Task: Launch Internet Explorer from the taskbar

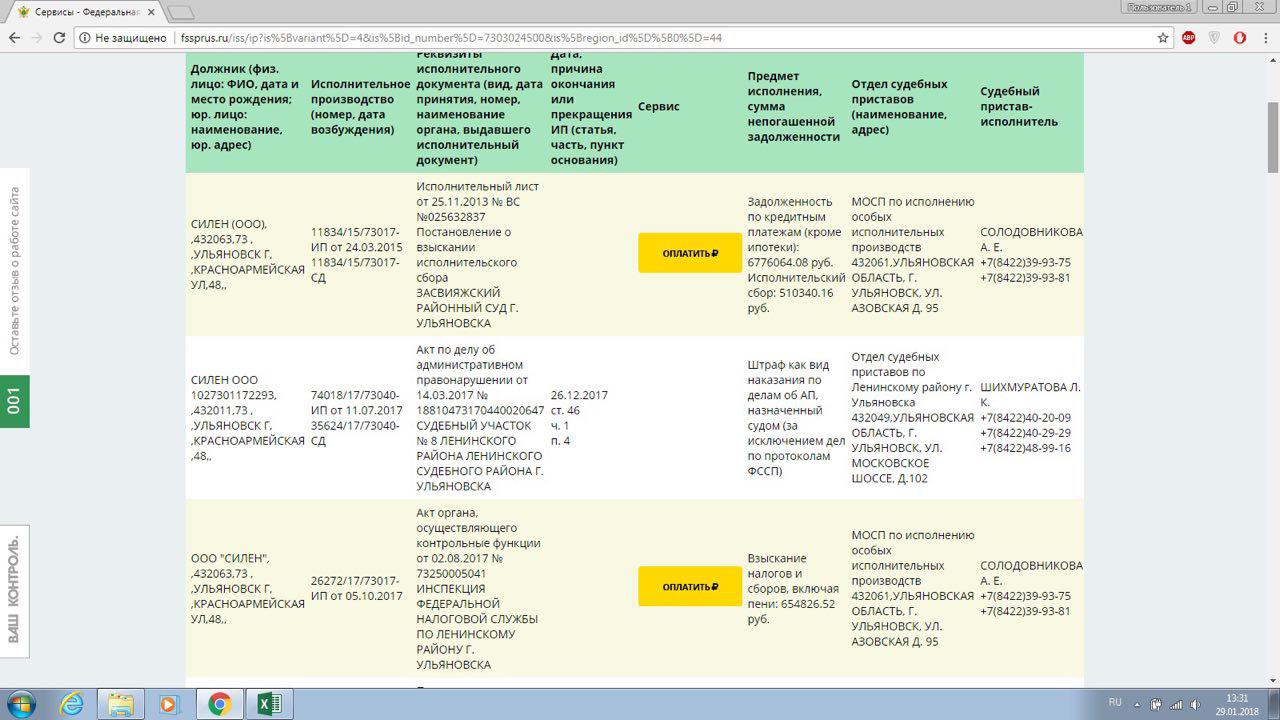Action: tap(72, 704)
